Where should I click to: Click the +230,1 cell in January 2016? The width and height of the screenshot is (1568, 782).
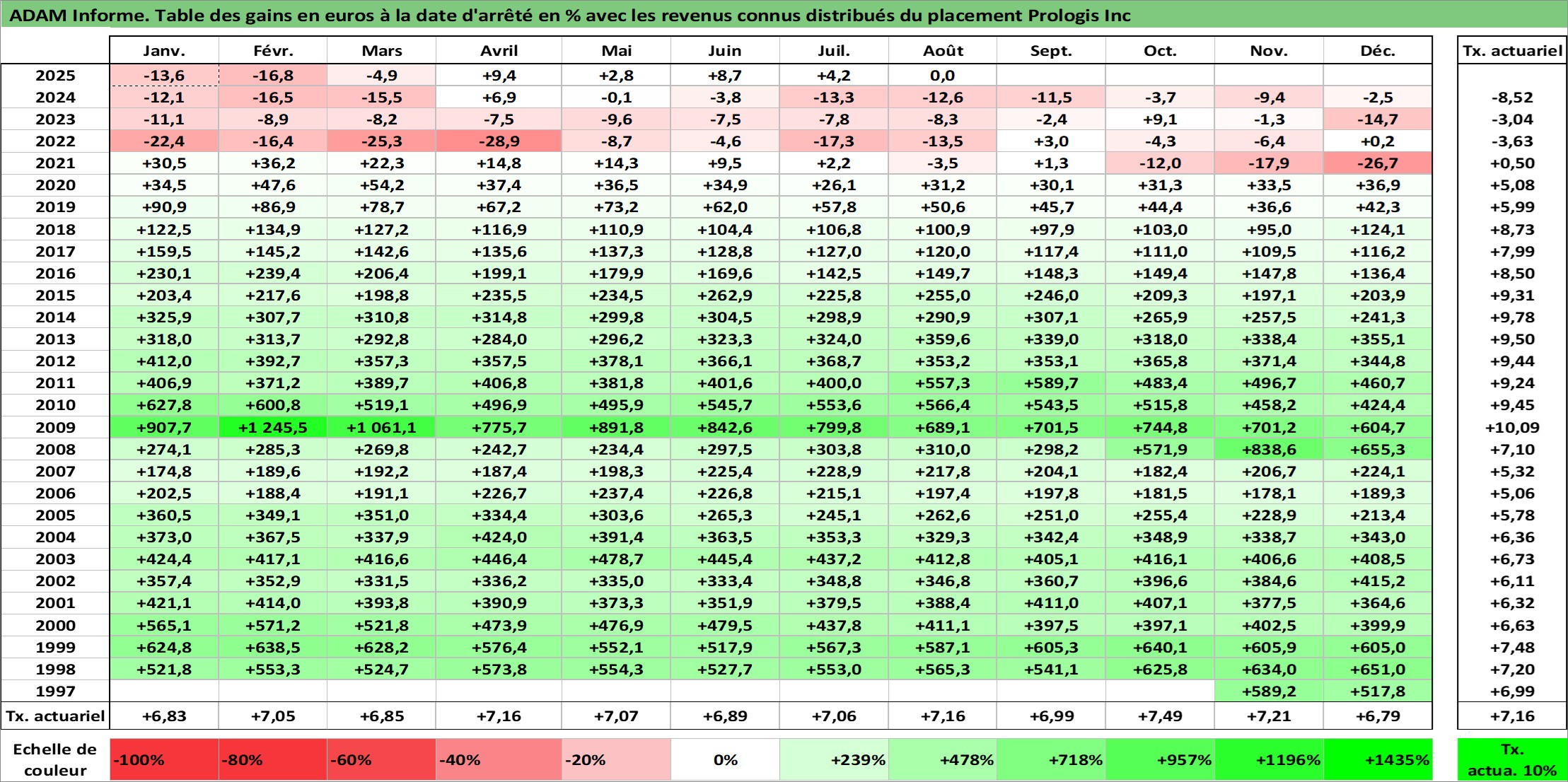(164, 274)
